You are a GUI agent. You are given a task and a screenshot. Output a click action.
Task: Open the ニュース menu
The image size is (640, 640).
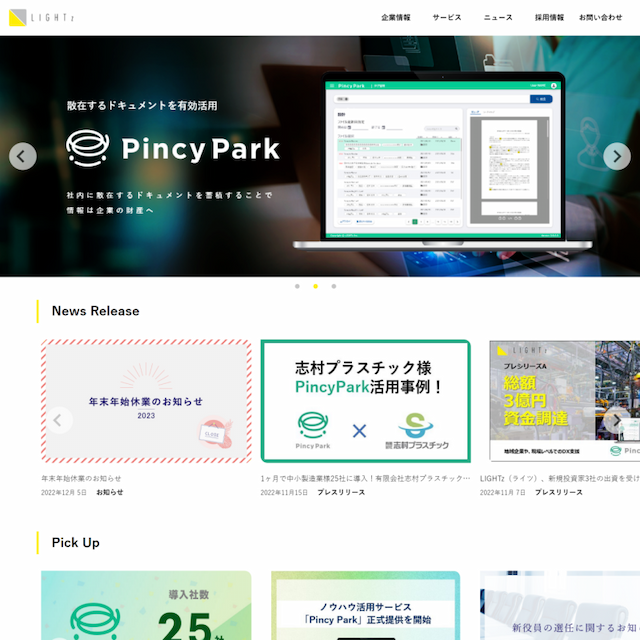(x=498, y=18)
